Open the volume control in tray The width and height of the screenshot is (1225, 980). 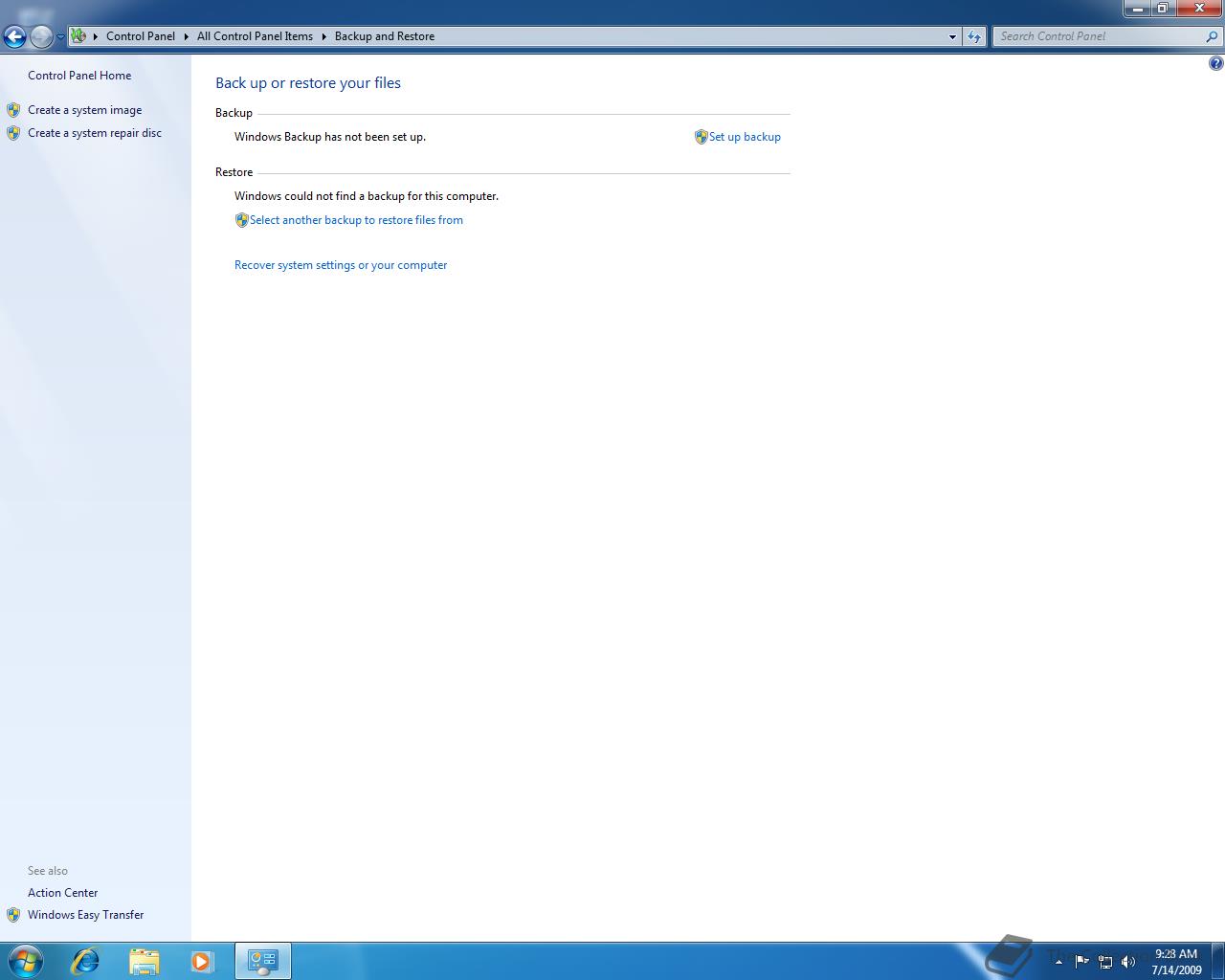1128,962
